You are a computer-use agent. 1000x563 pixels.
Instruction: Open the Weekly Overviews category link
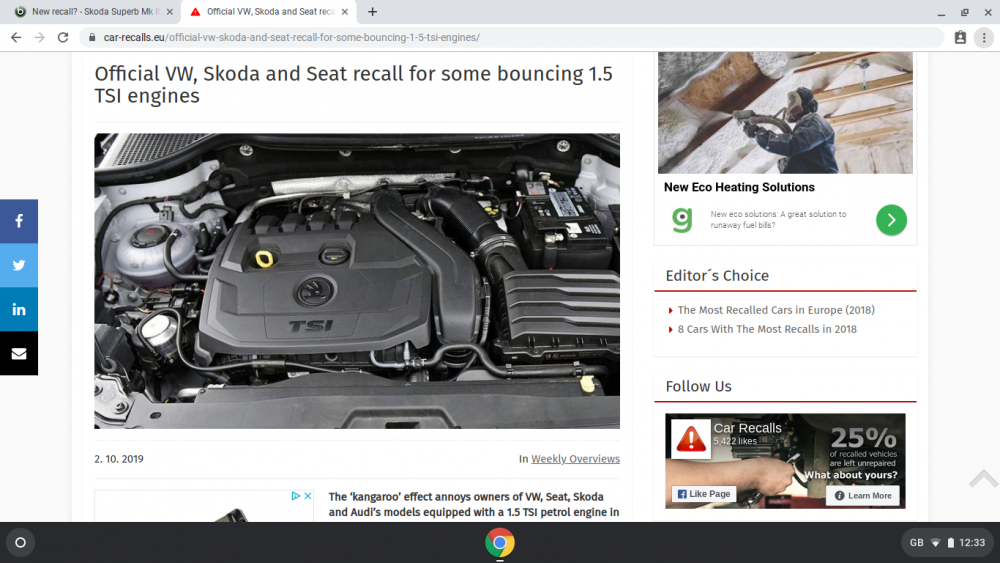[x=575, y=459]
